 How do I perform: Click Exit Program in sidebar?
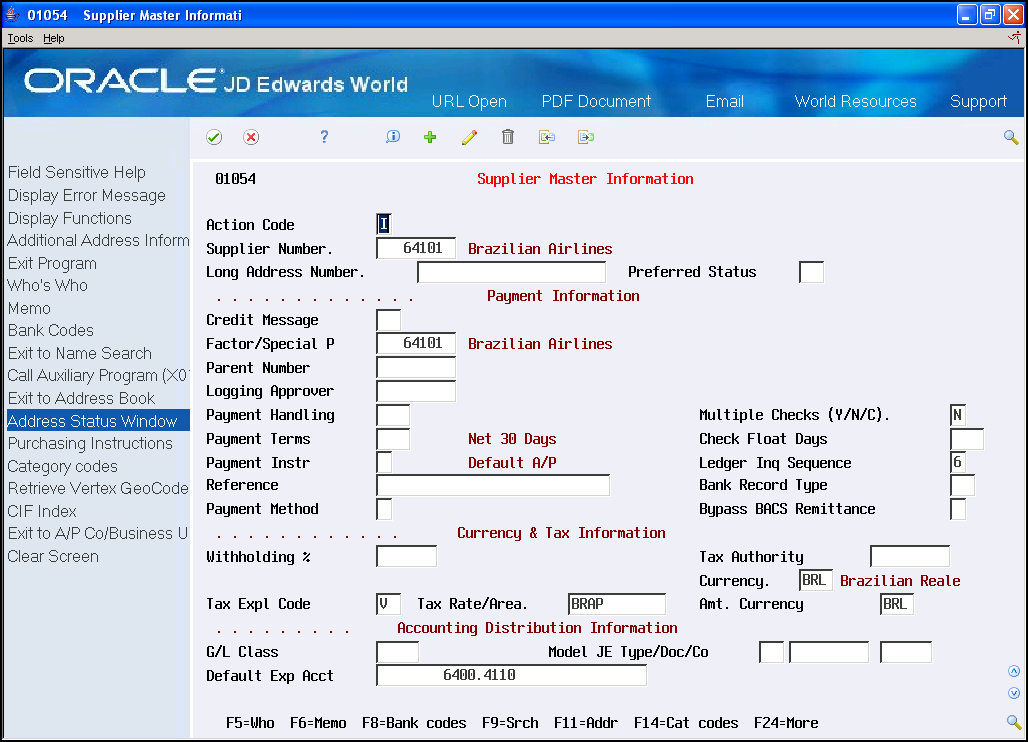point(52,264)
